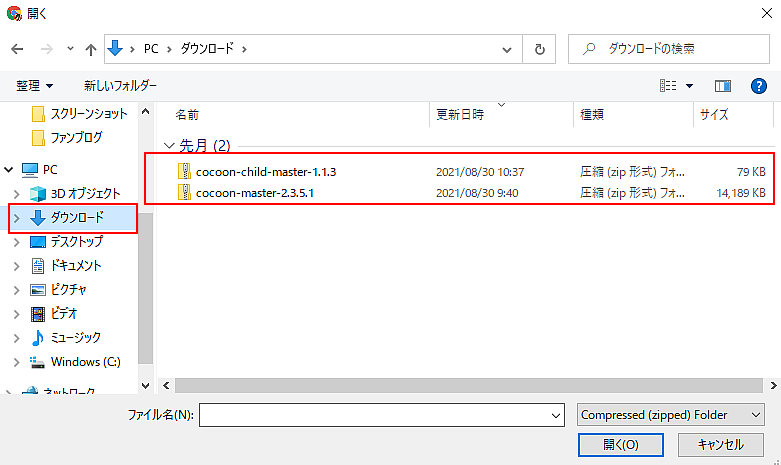Click PC in the address breadcrumb

click(151, 49)
